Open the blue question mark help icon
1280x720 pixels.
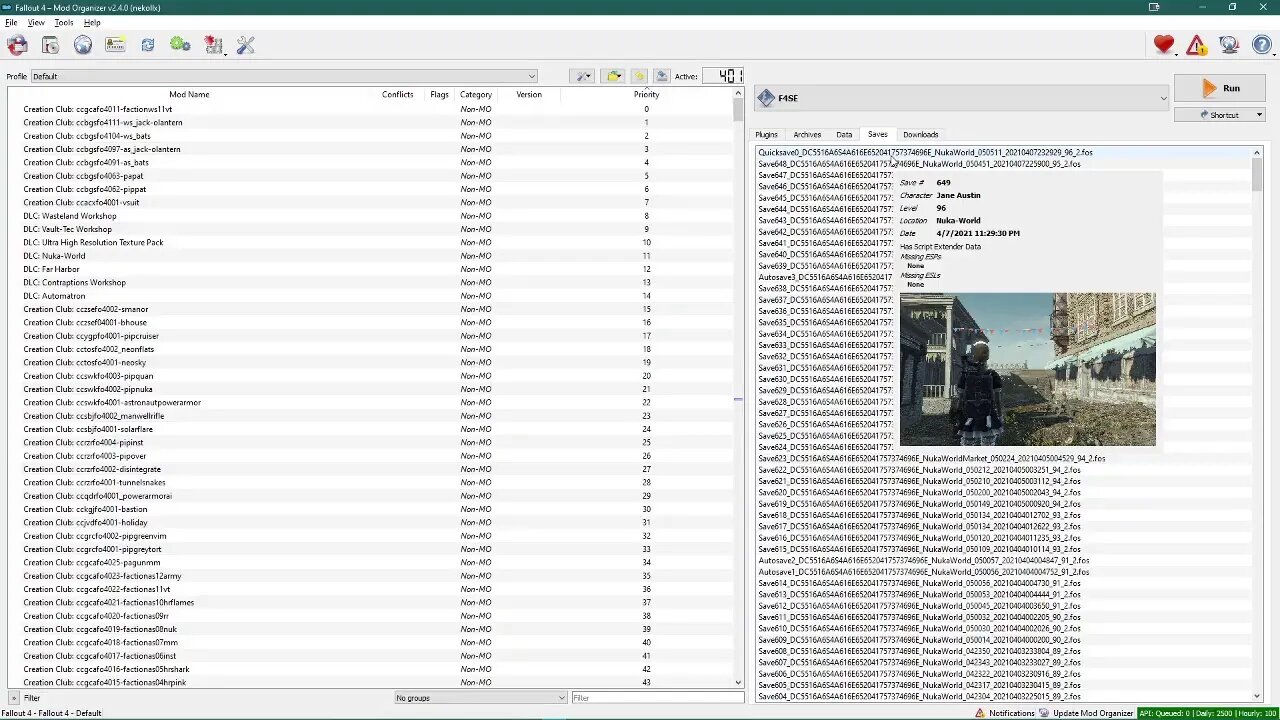tap(1261, 45)
